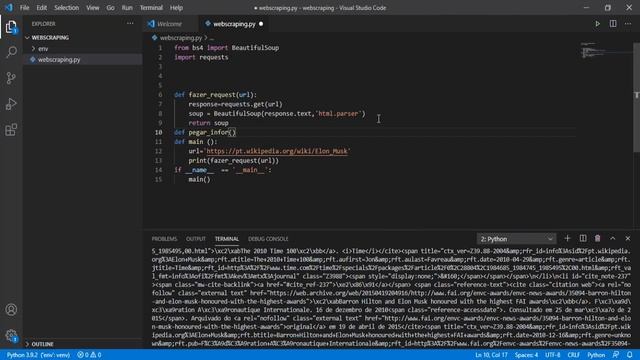Open terminal selector dropdown '2: Python'
Image resolution: width=640 pixels, height=360 pixels.
click(516, 239)
